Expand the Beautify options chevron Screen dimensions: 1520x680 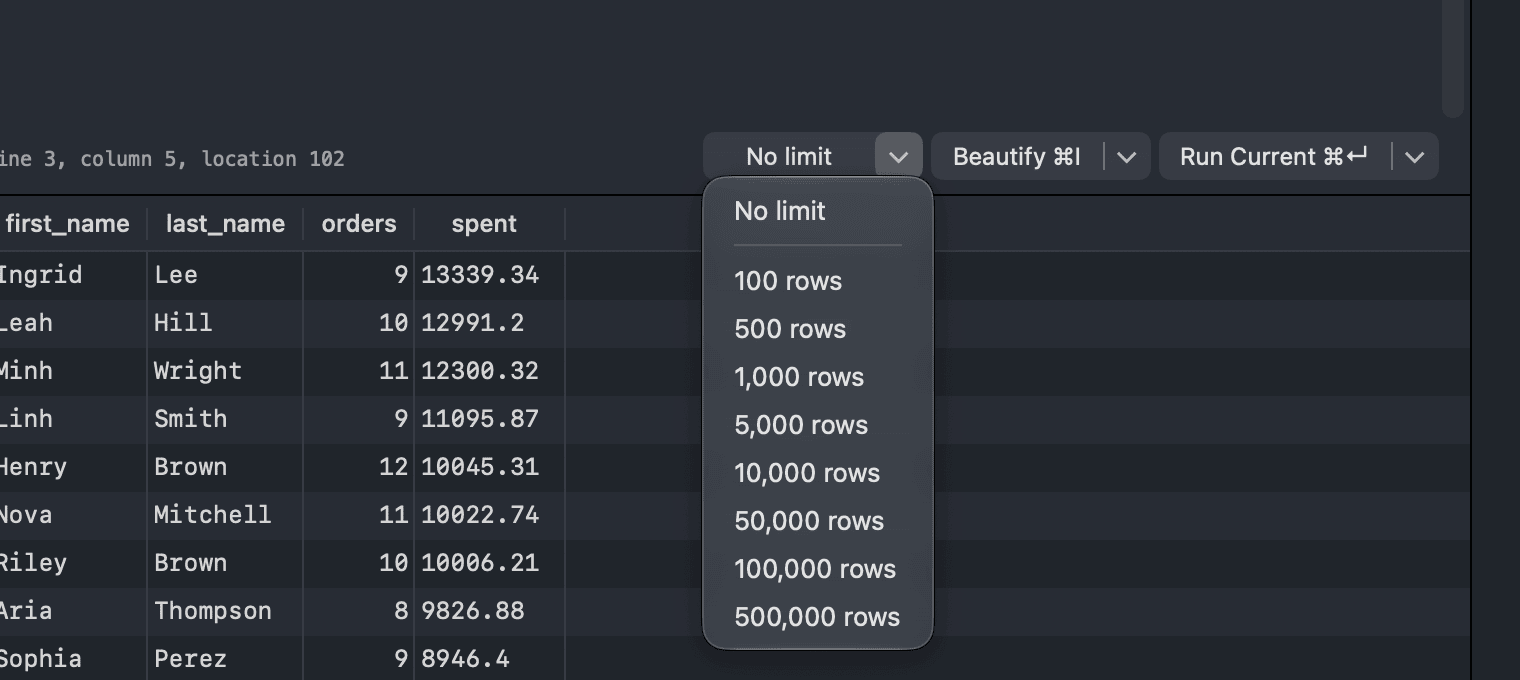point(1126,157)
